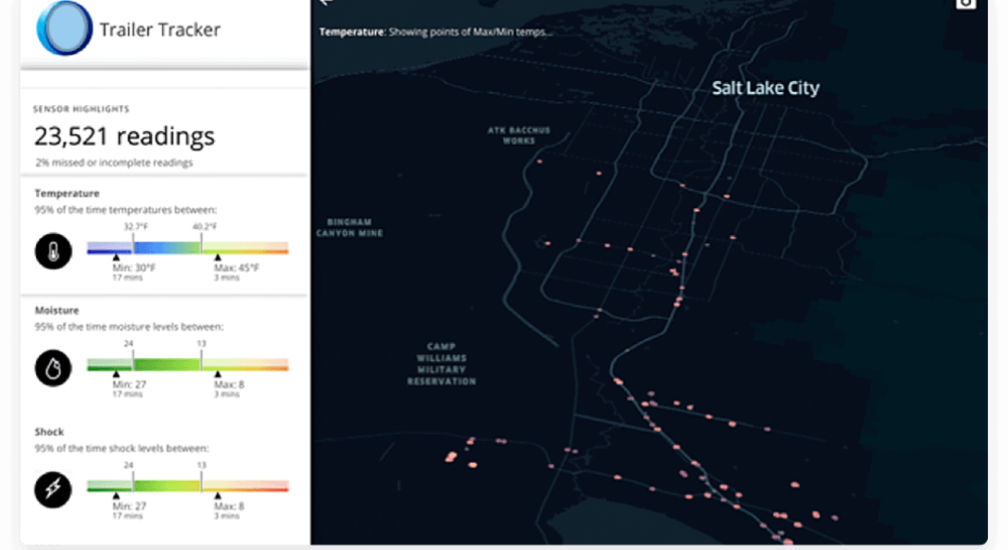
Task: Click the 40.2°F upper bound label
Action: pos(204,227)
